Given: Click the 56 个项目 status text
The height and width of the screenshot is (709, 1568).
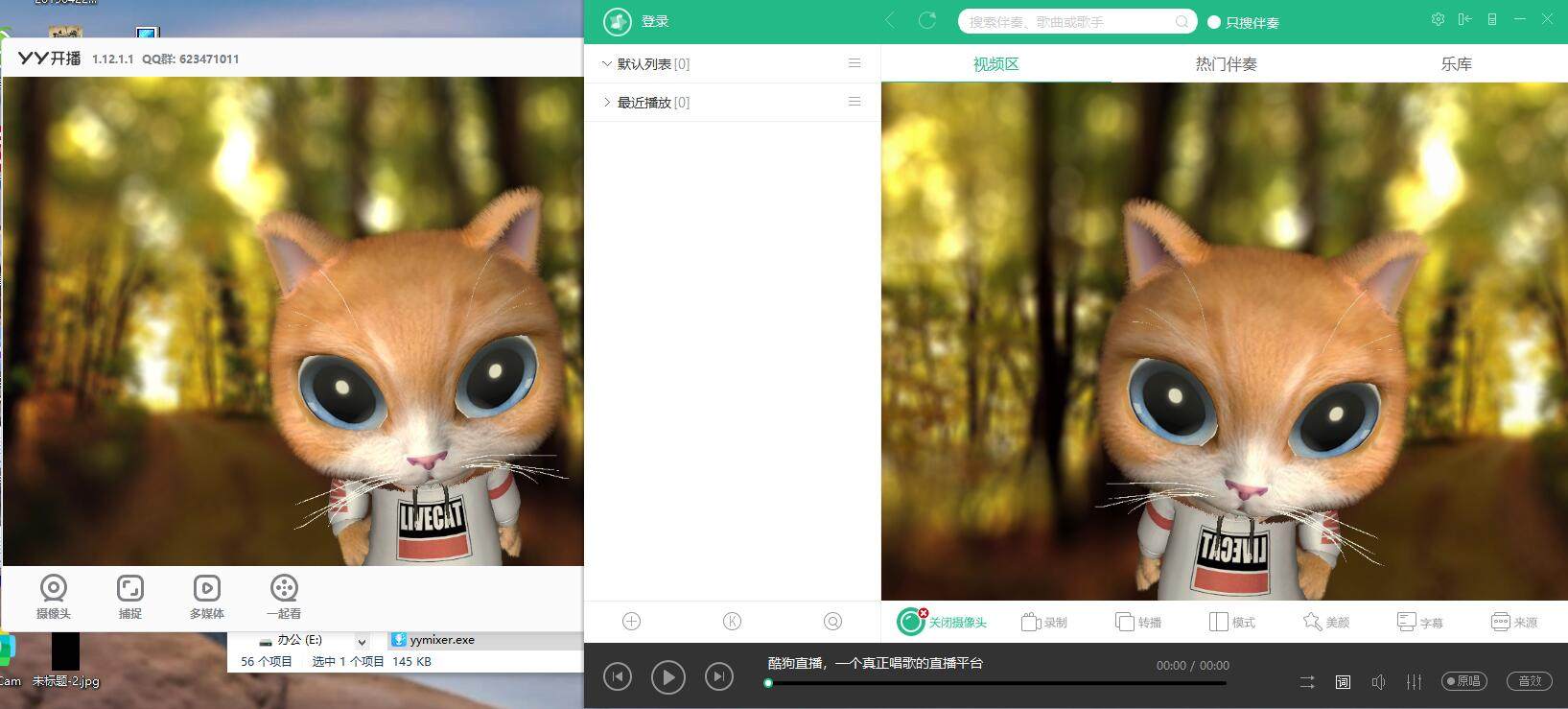Looking at the screenshot, I should pos(267,661).
